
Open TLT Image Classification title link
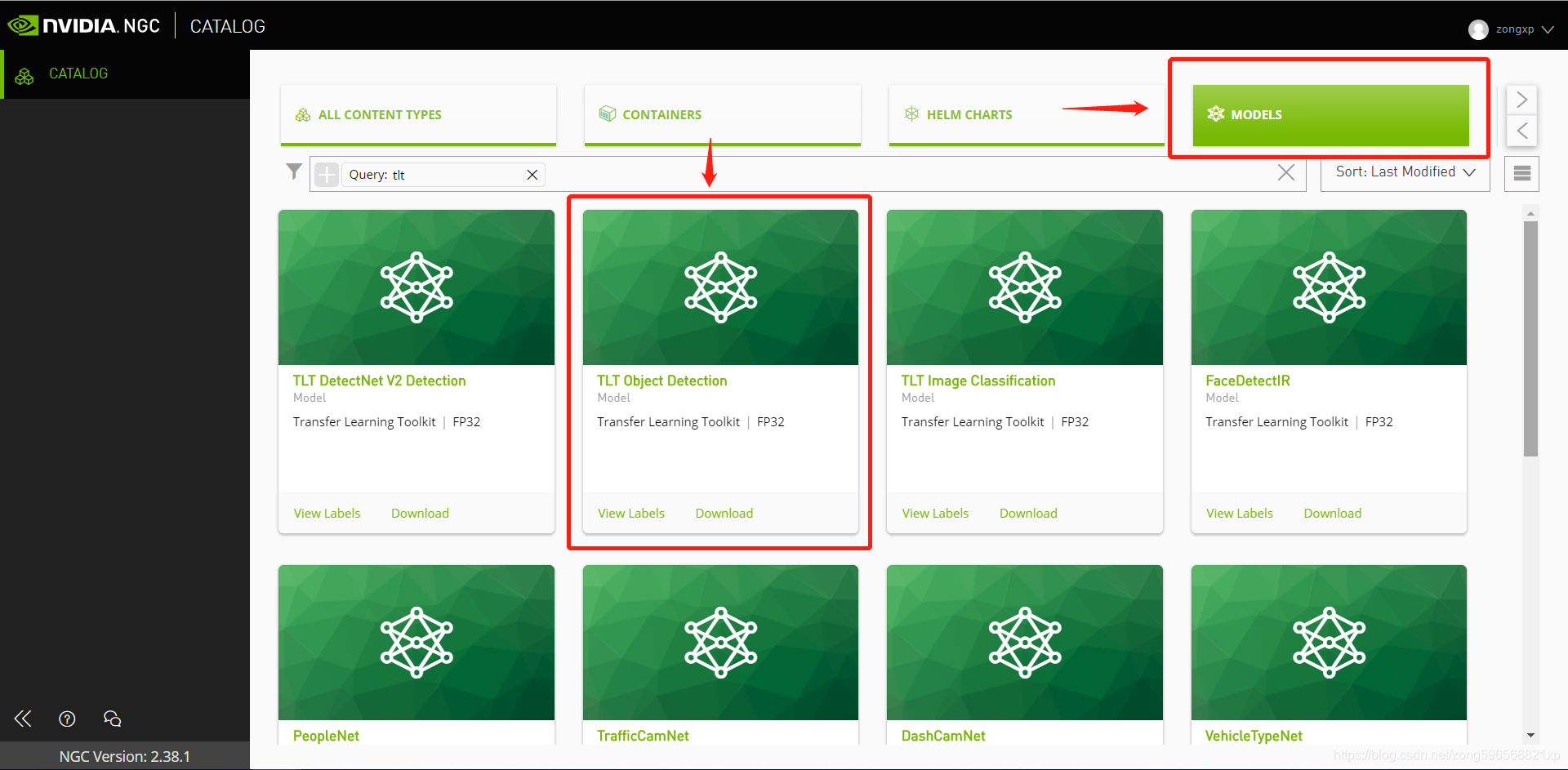coord(978,381)
